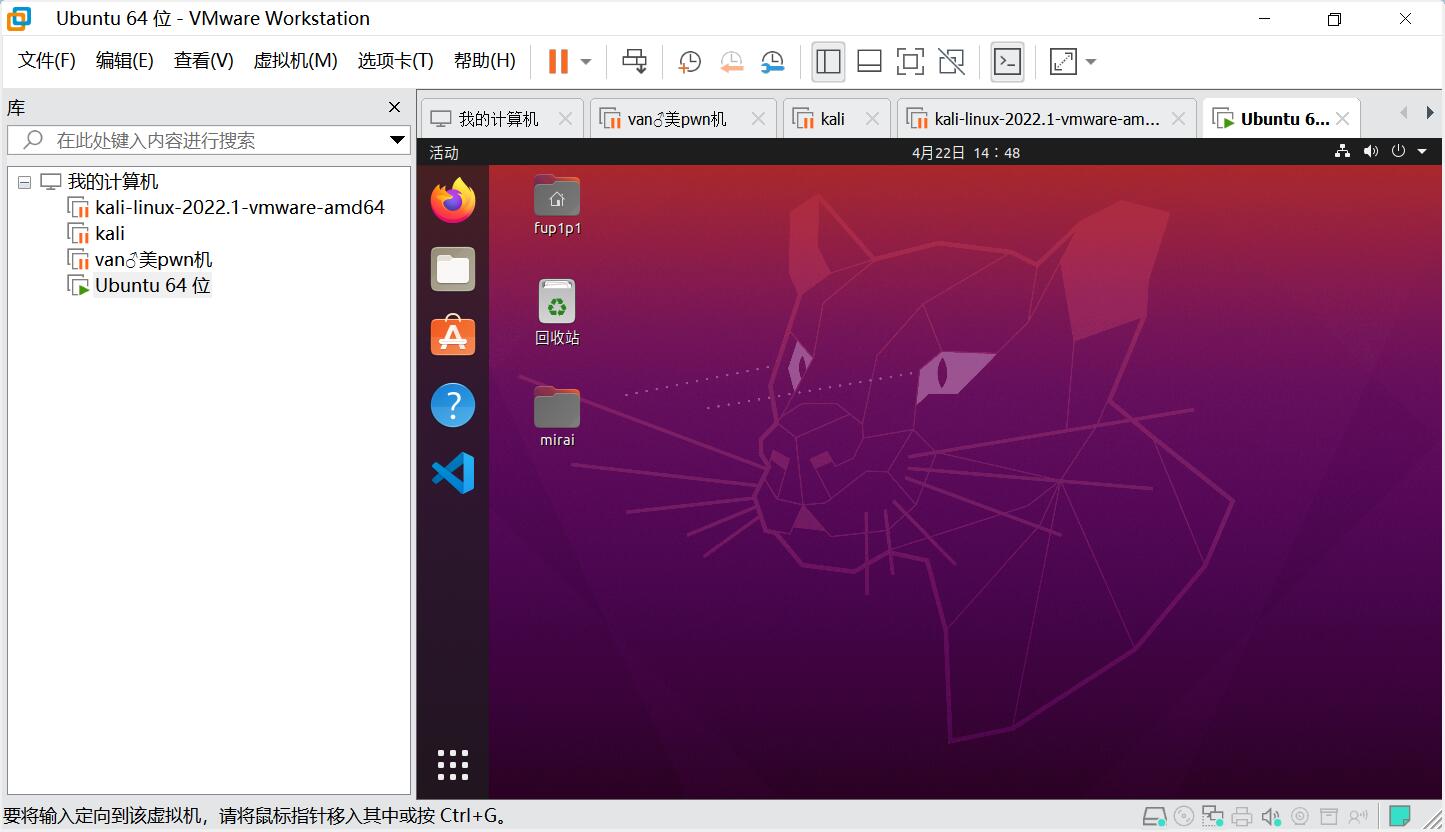Screen dimensions: 1445x832
Task: Click the person-with-sound-waves device status icon
Action: (x=1357, y=817)
